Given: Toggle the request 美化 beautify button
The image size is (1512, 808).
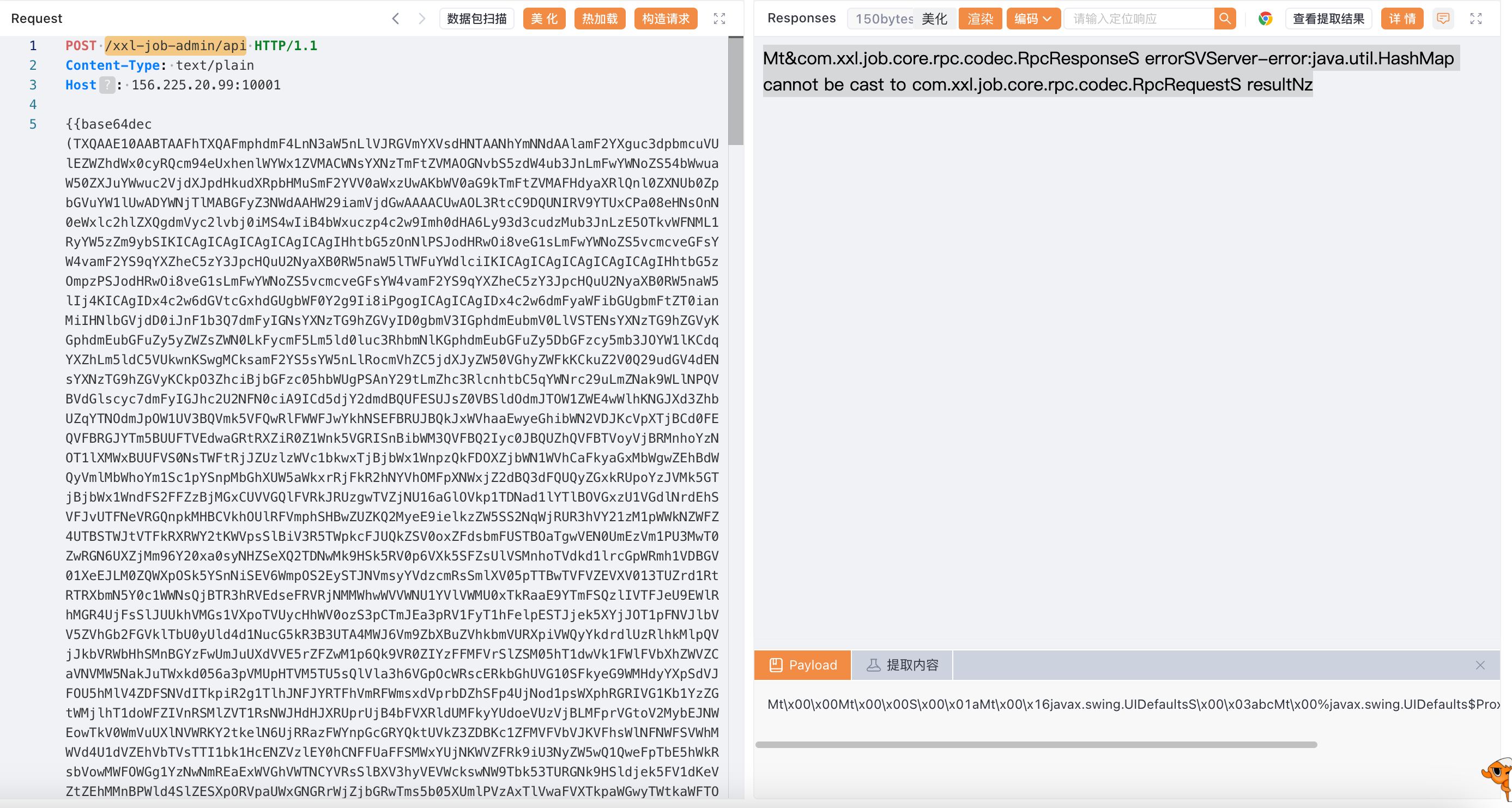Looking at the screenshot, I should pyautogui.click(x=543, y=19).
